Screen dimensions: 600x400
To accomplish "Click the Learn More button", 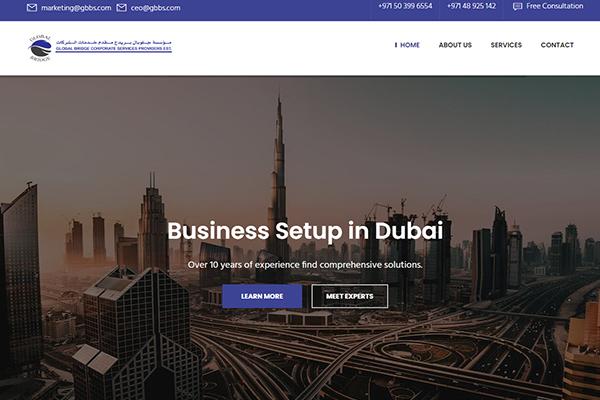I will click(262, 296).
